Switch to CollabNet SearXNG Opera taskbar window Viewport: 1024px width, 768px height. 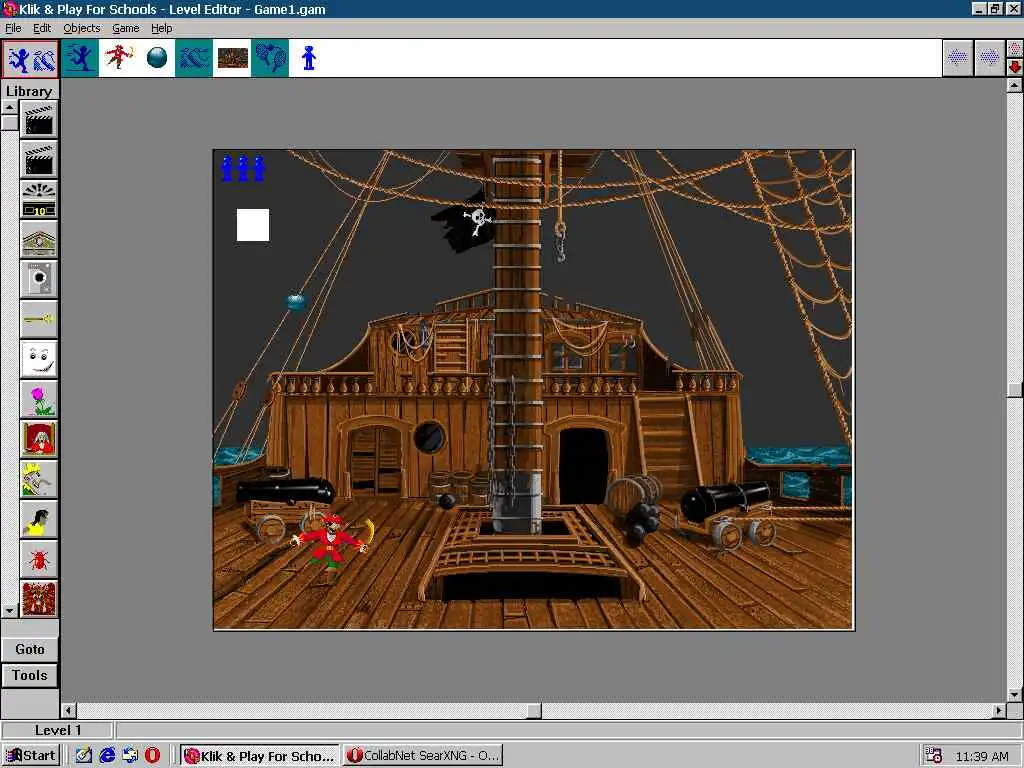pyautogui.click(x=423, y=756)
